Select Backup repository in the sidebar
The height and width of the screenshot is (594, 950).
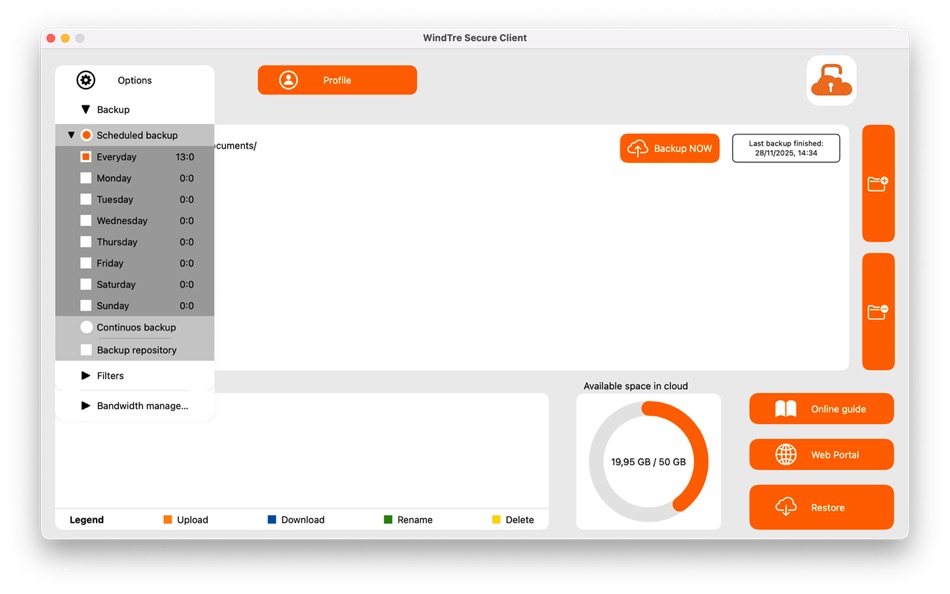tap(85, 349)
